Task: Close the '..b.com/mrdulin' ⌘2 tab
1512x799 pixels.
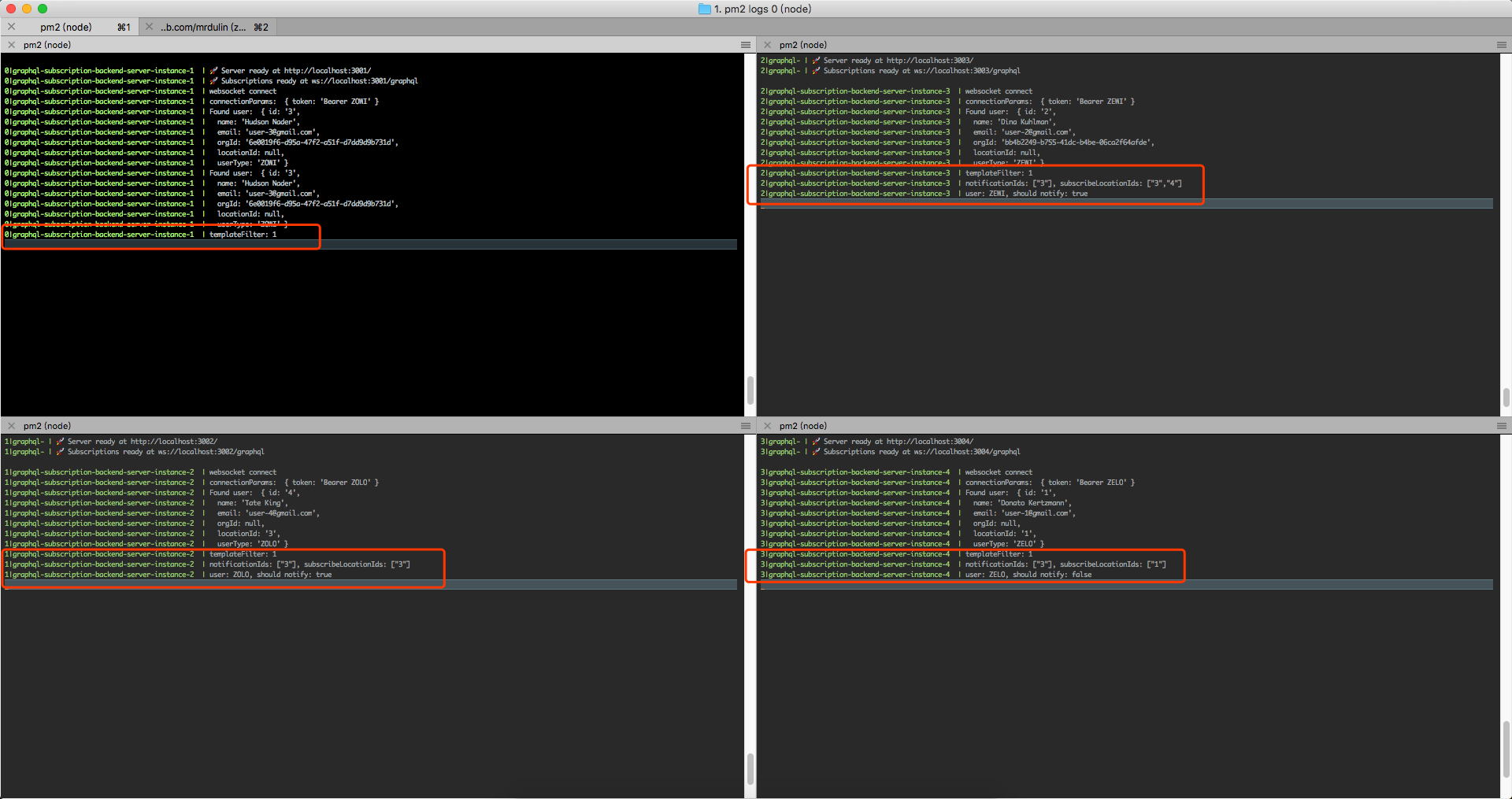Action: [x=149, y=27]
